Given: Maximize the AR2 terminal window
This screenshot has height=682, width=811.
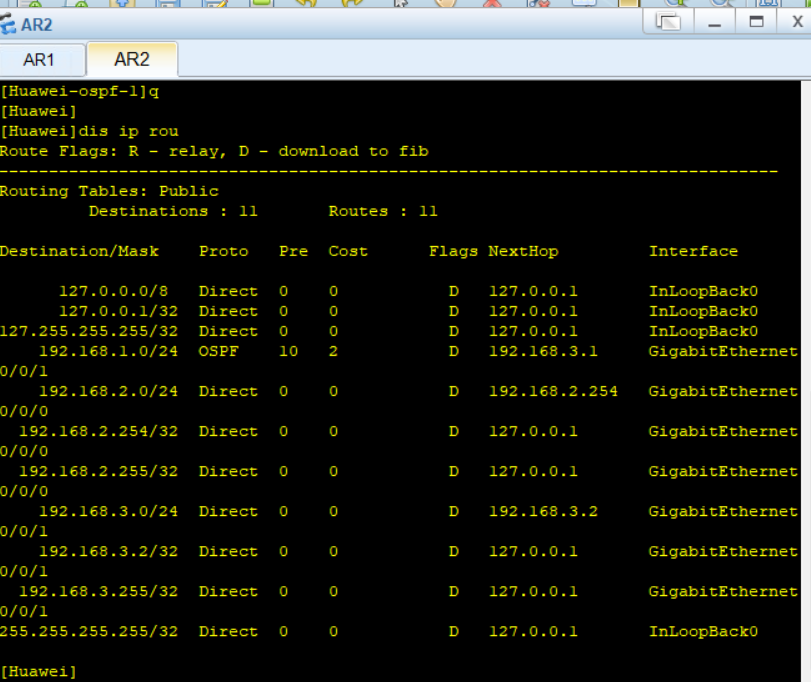Looking at the screenshot, I should pyautogui.click(x=756, y=22).
